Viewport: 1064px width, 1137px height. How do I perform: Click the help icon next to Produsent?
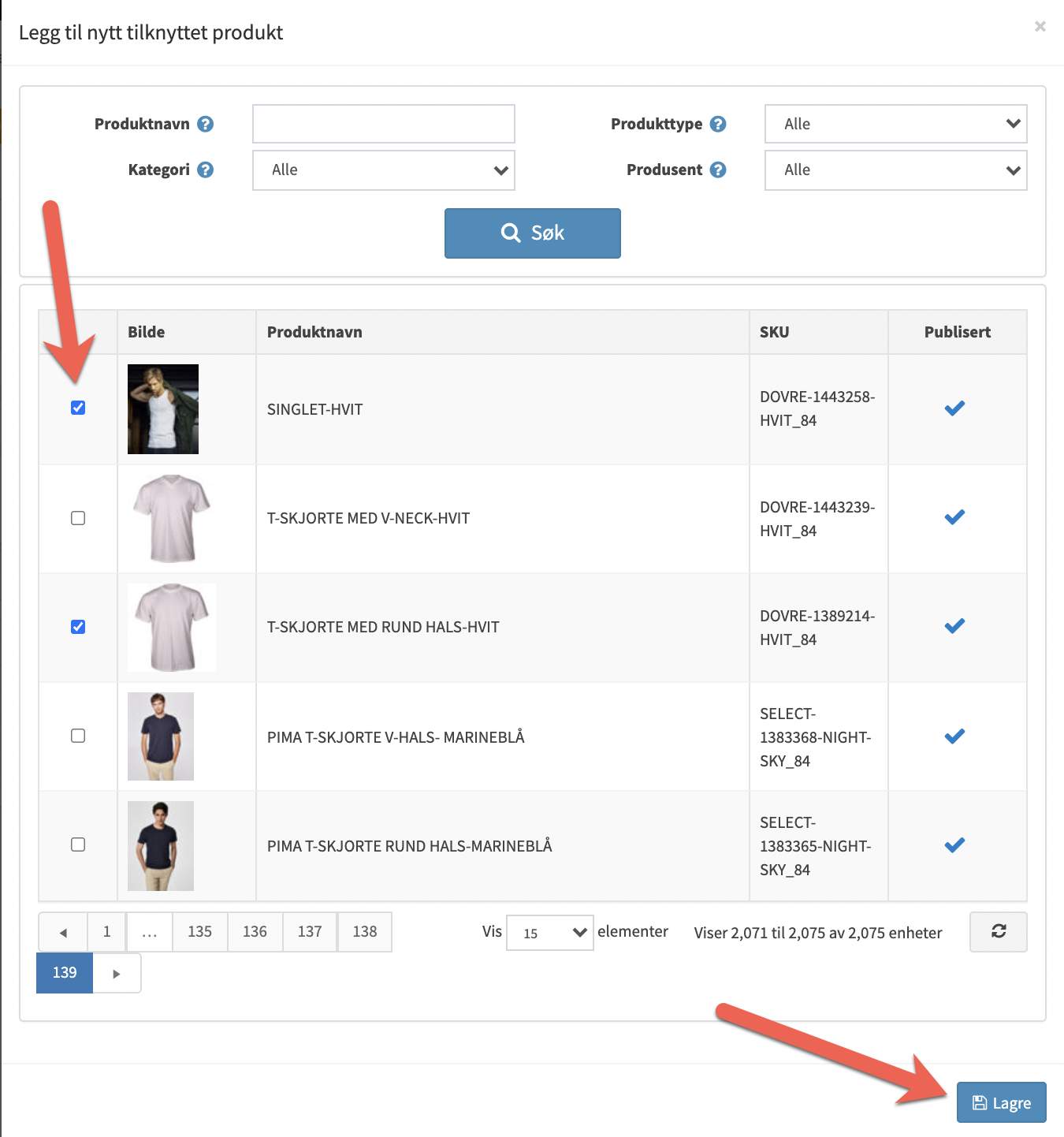pyautogui.click(x=718, y=170)
